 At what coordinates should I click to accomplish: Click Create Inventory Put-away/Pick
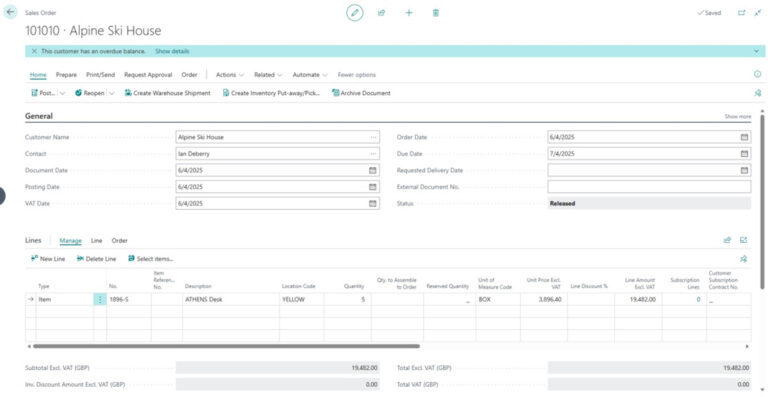click(271, 93)
